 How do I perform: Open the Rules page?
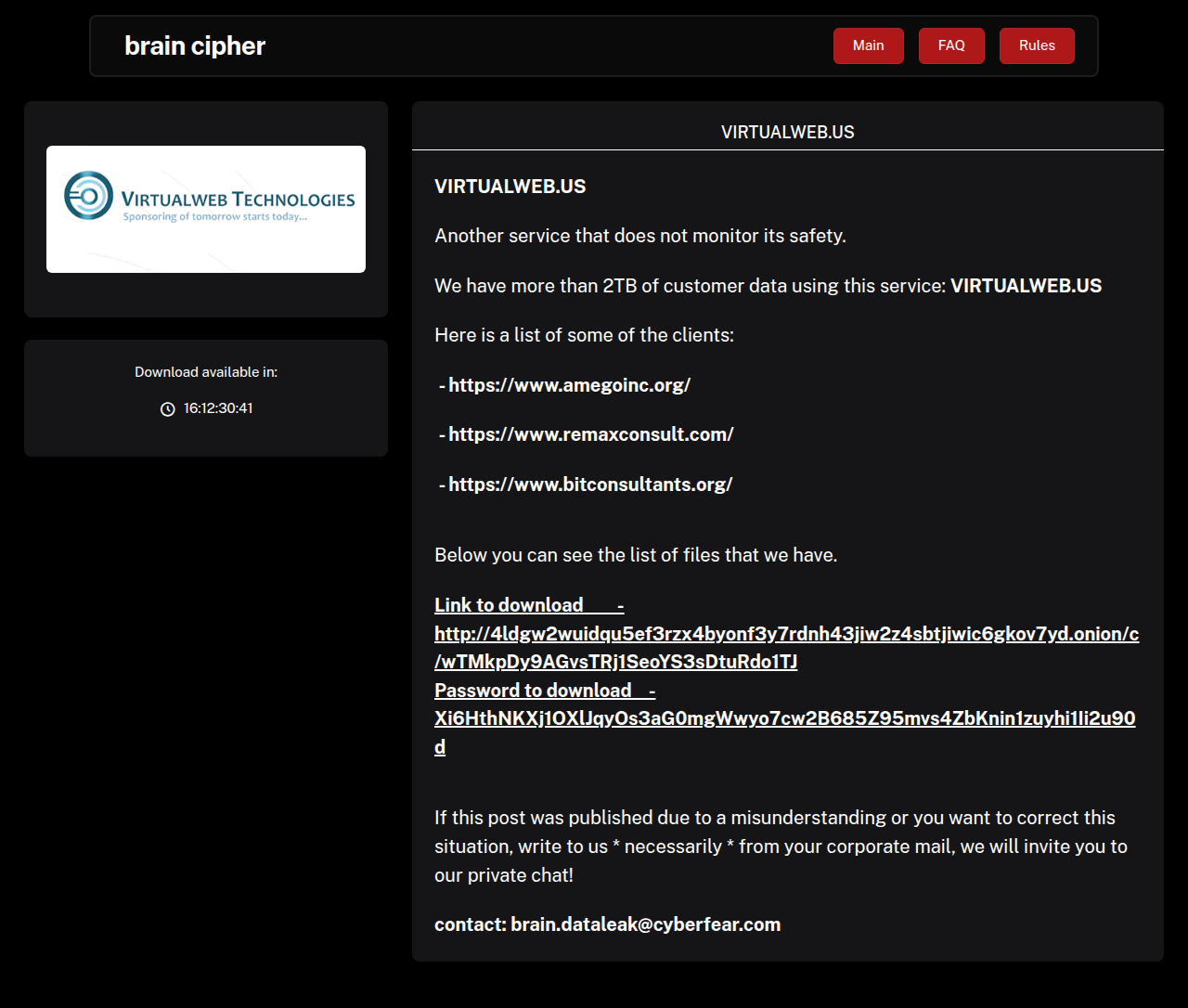[1036, 45]
